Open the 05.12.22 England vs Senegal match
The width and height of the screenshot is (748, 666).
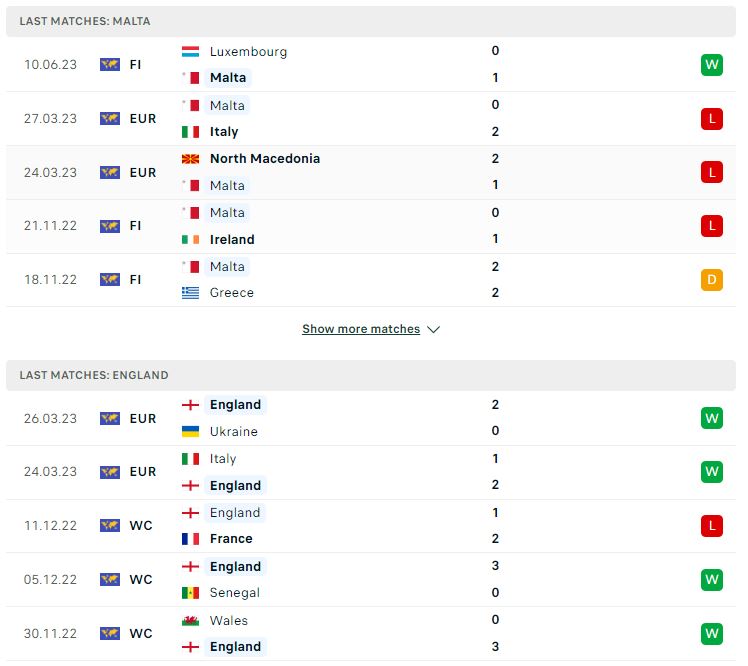(x=371, y=580)
